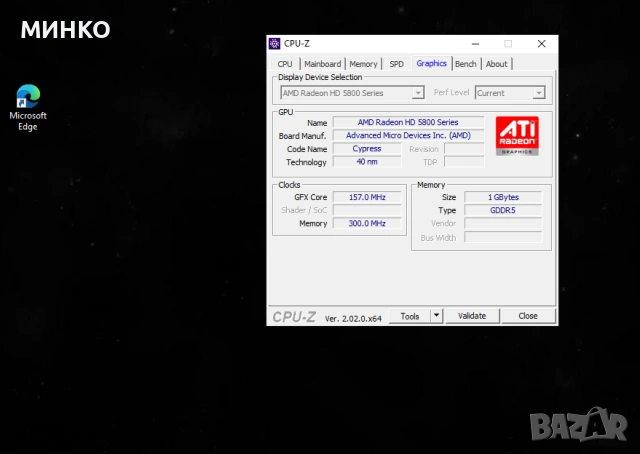Image resolution: width=640 pixels, height=454 pixels.
Task: Click the GPU Name field value
Action: pyautogui.click(x=408, y=122)
